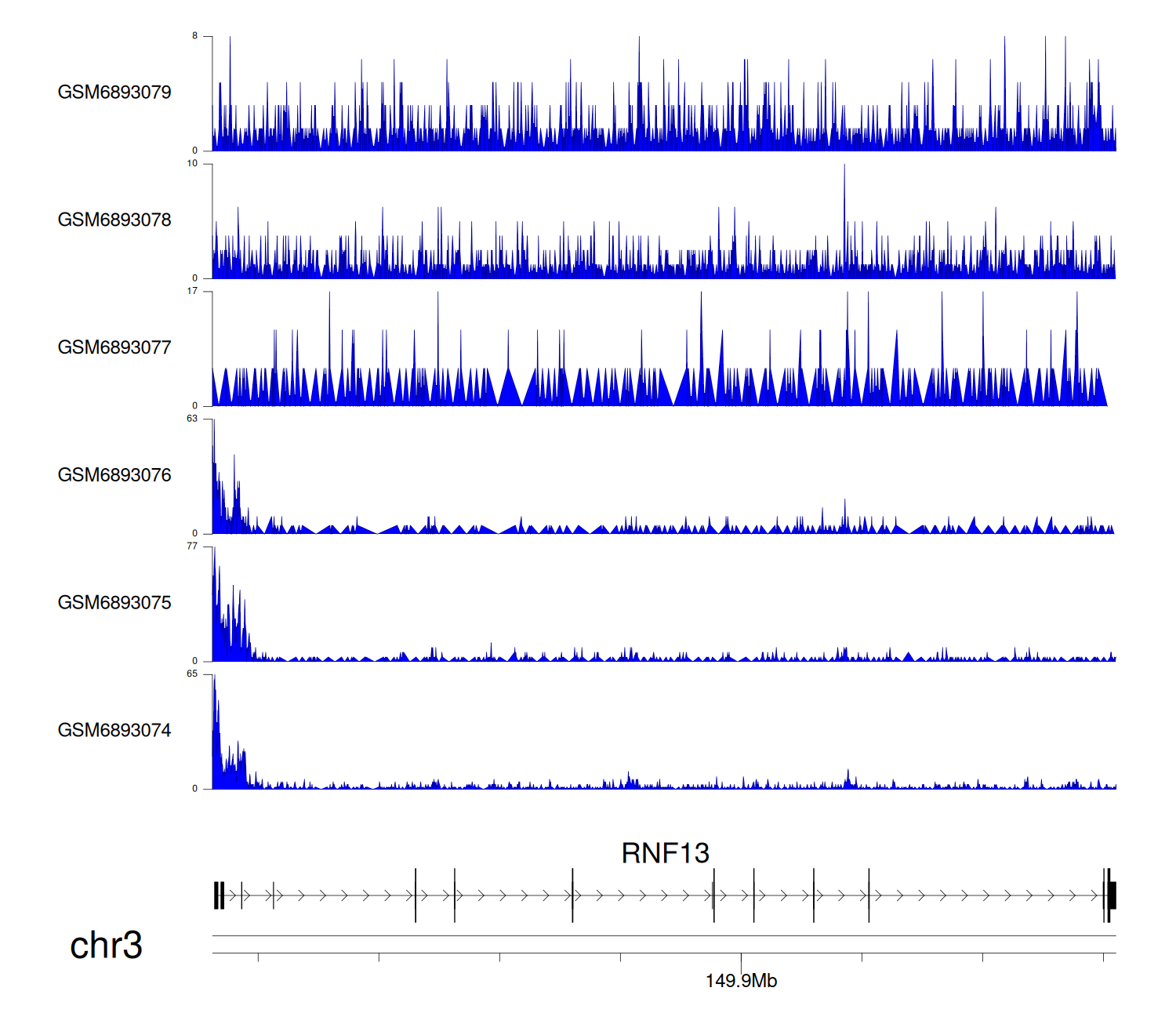Click y-axis maximum 63 on GSM6893076
The height and width of the screenshot is (1035, 1176).
tap(192, 419)
